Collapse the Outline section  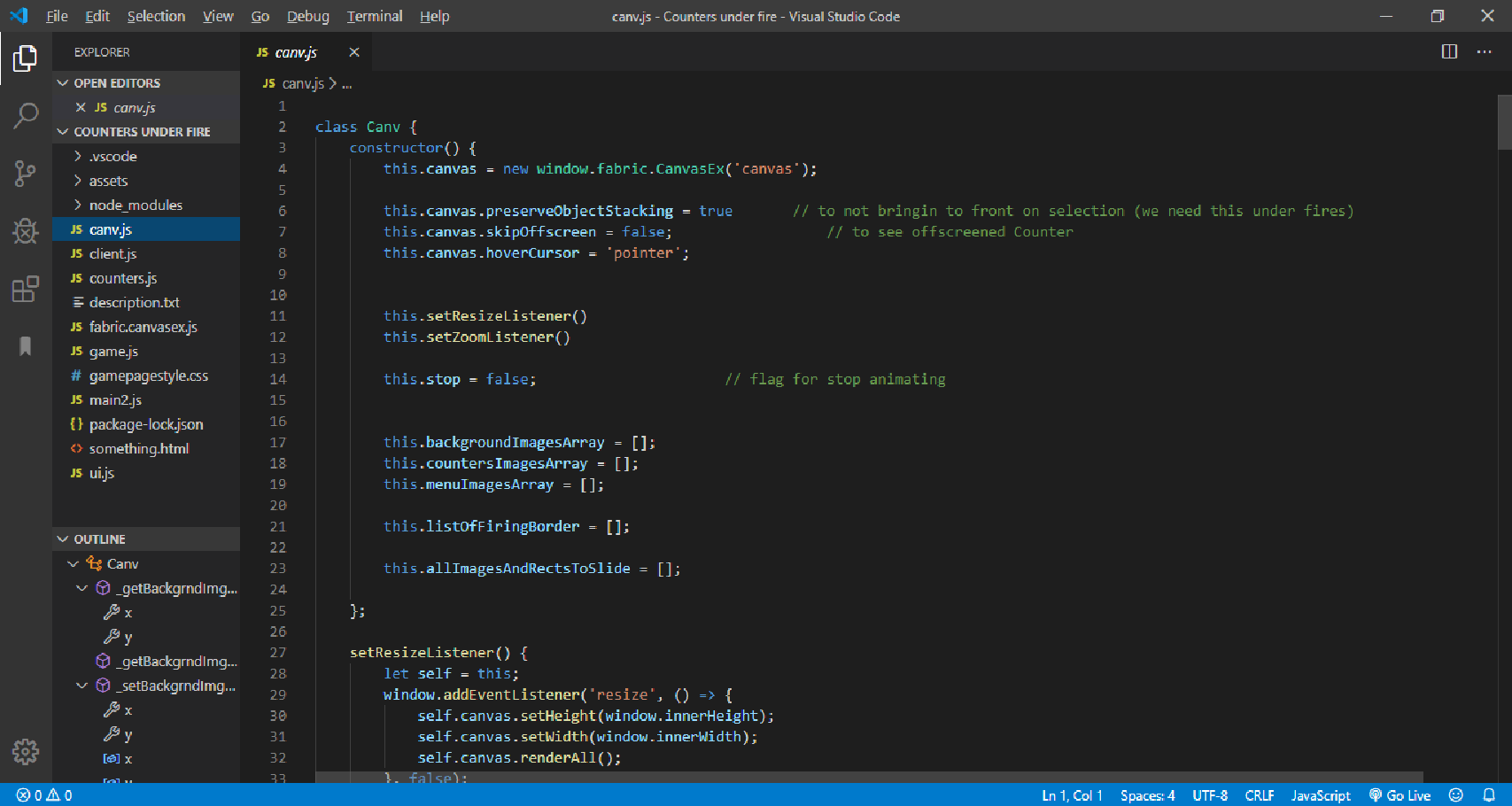146,539
